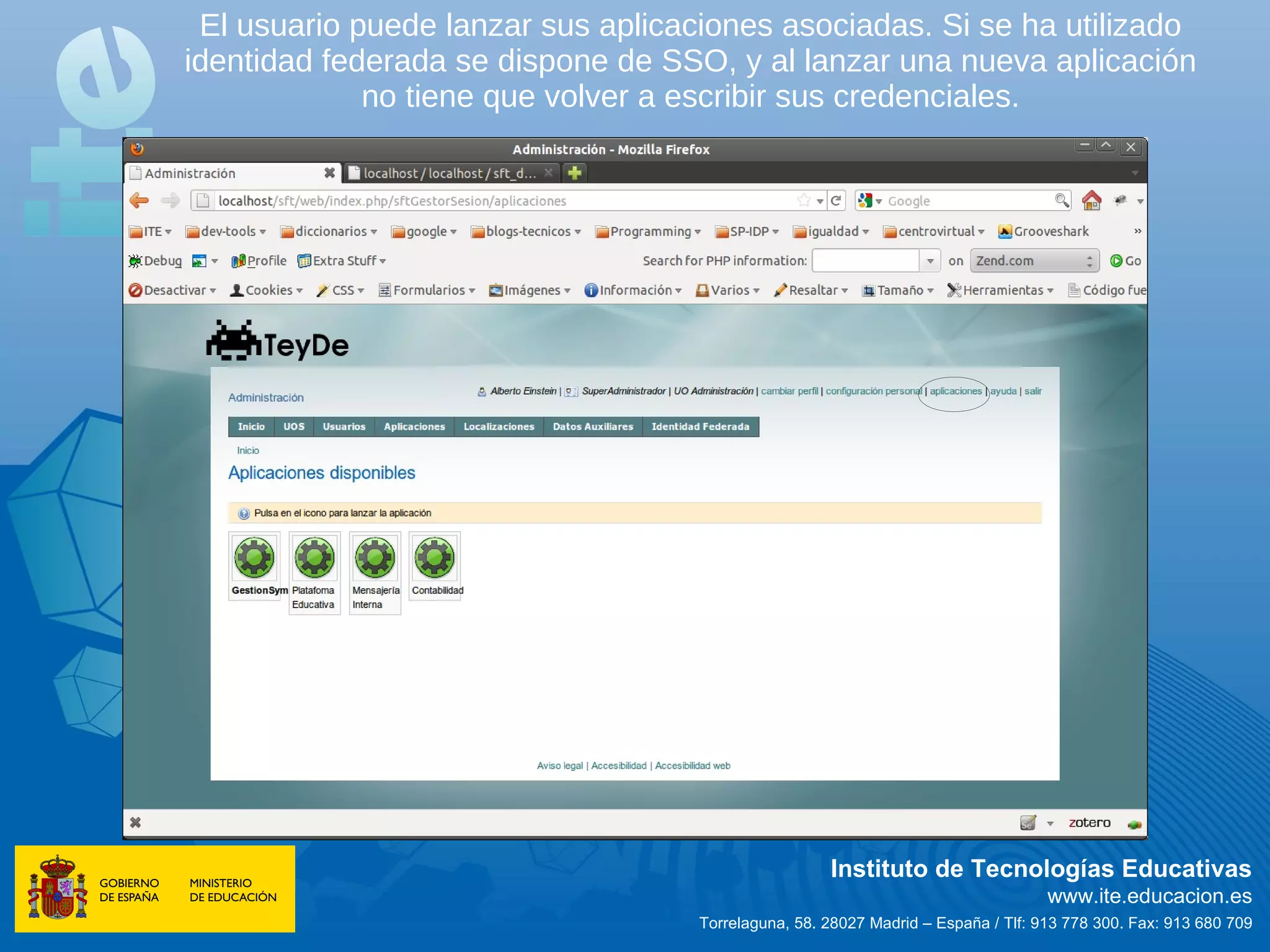Click the Firefox logo in title bar
Image resolution: width=1270 pixels, height=952 pixels.
point(137,149)
